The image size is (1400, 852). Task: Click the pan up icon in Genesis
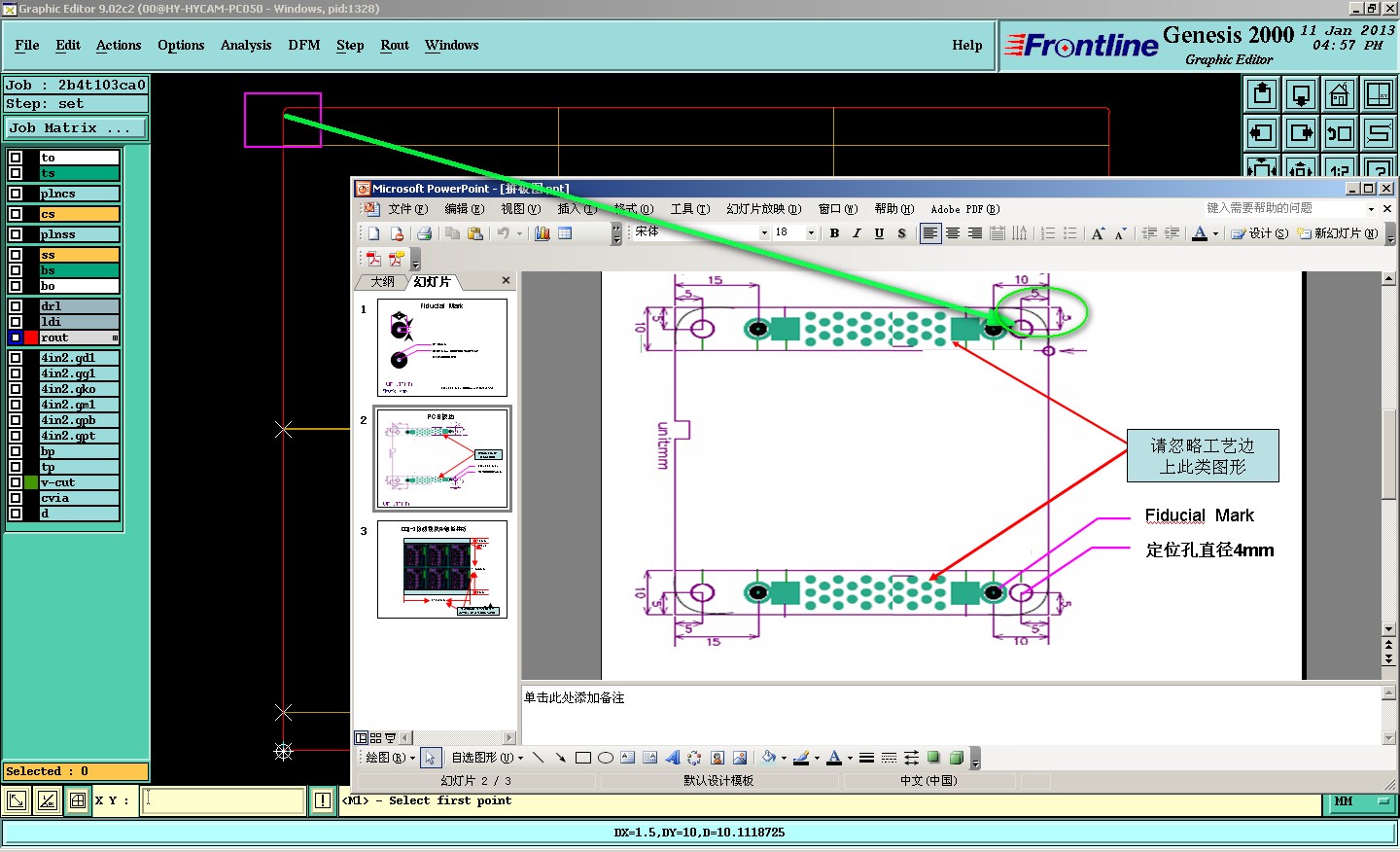(x=1262, y=94)
